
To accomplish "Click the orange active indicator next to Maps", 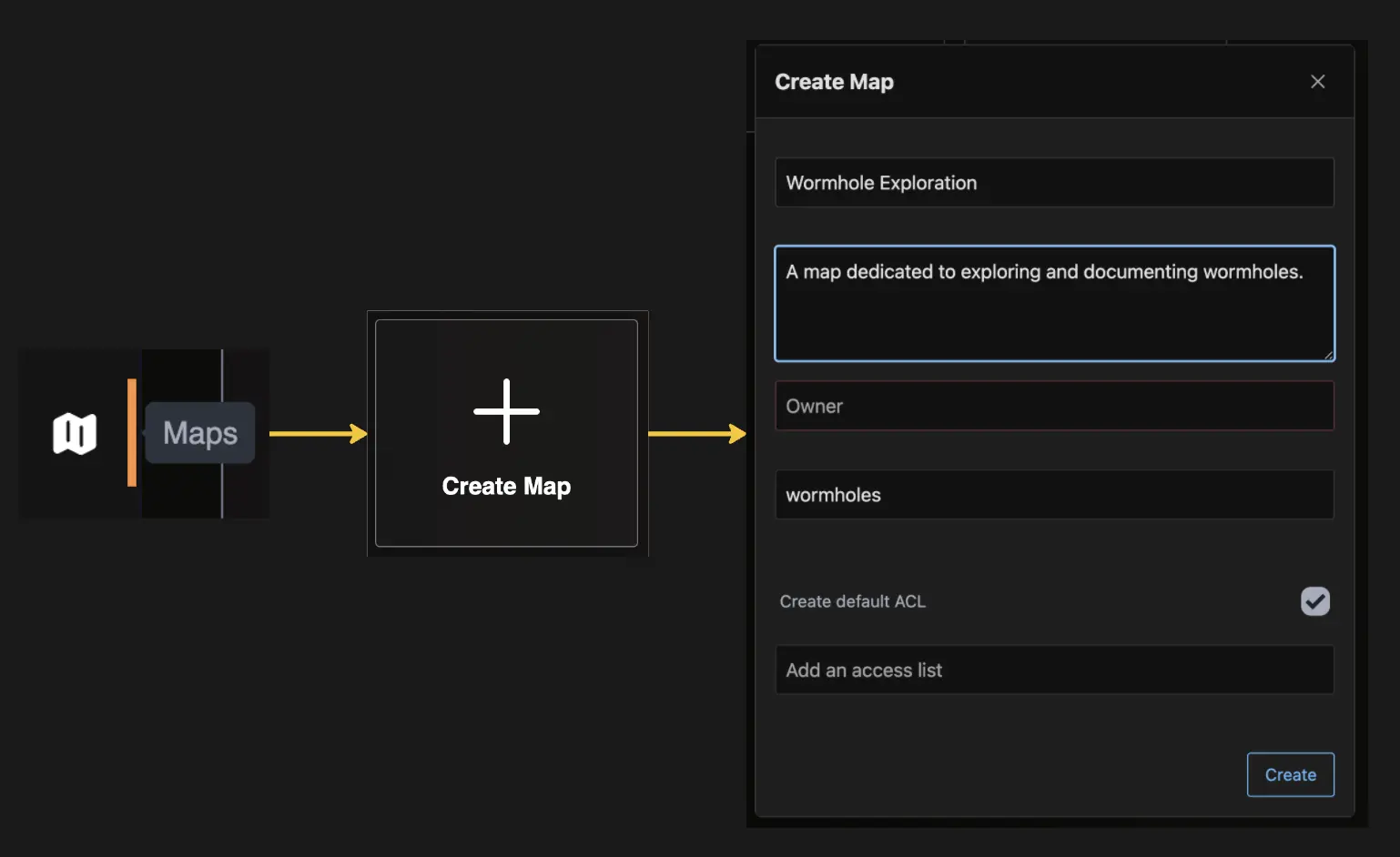I will (x=133, y=434).
